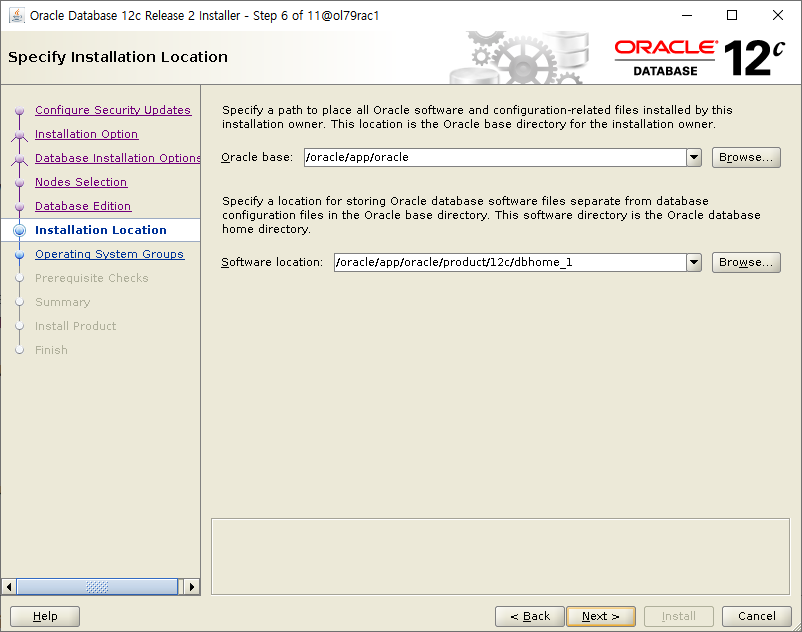The height and width of the screenshot is (632, 802).
Task: Open the Help button
Action: [45, 616]
